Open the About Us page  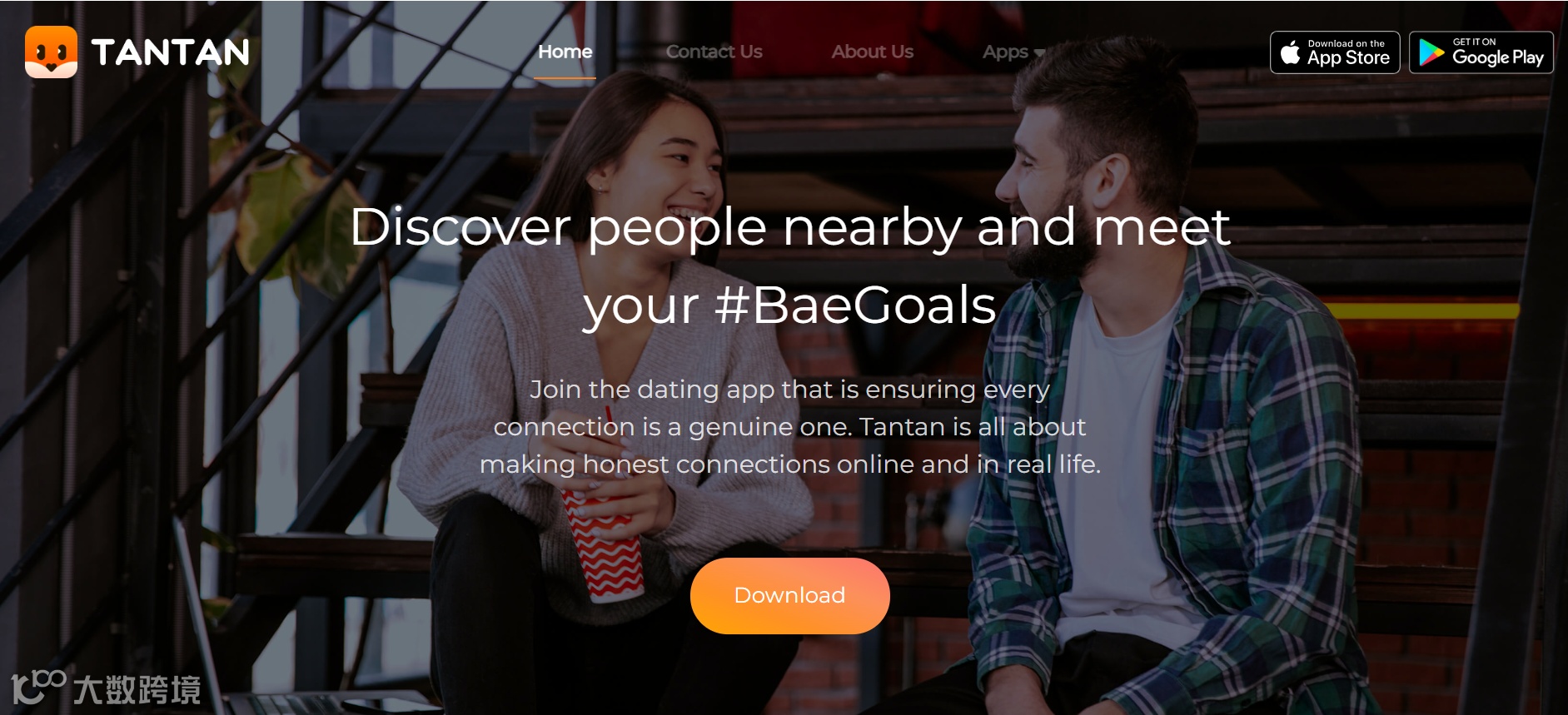(x=872, y=52)
